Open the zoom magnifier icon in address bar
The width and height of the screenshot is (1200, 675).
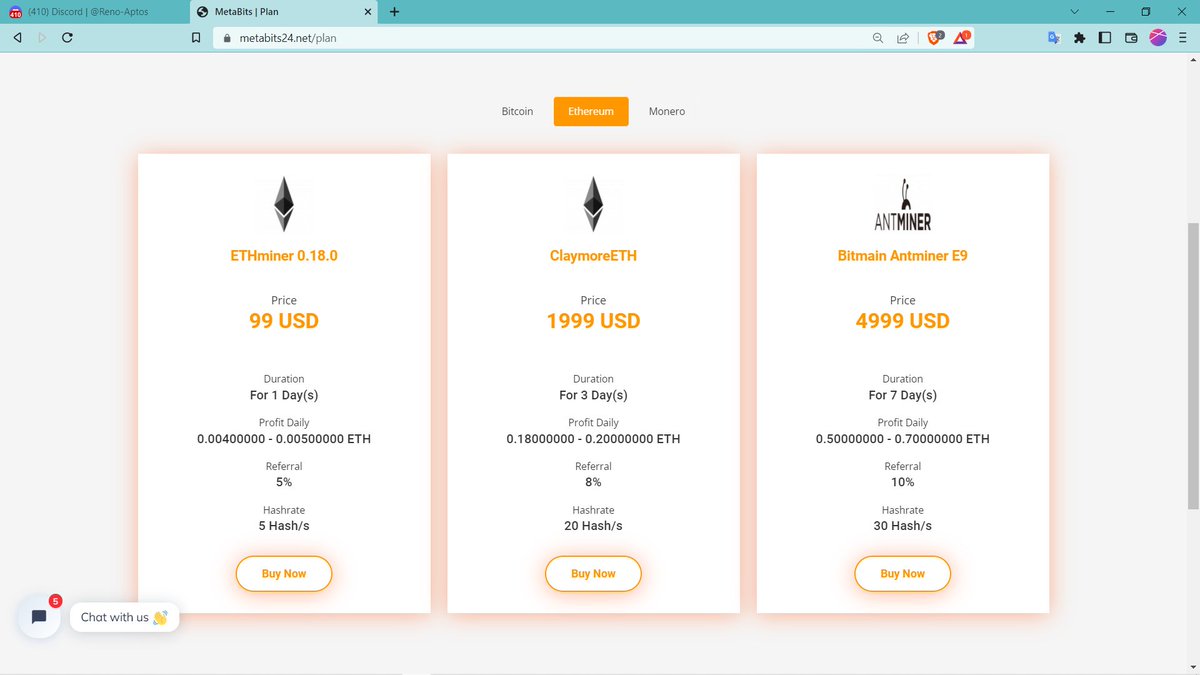pos(878,38)
